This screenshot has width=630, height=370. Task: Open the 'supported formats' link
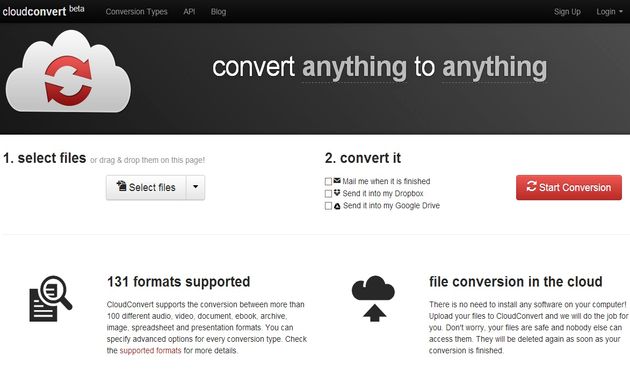[150, 350]
